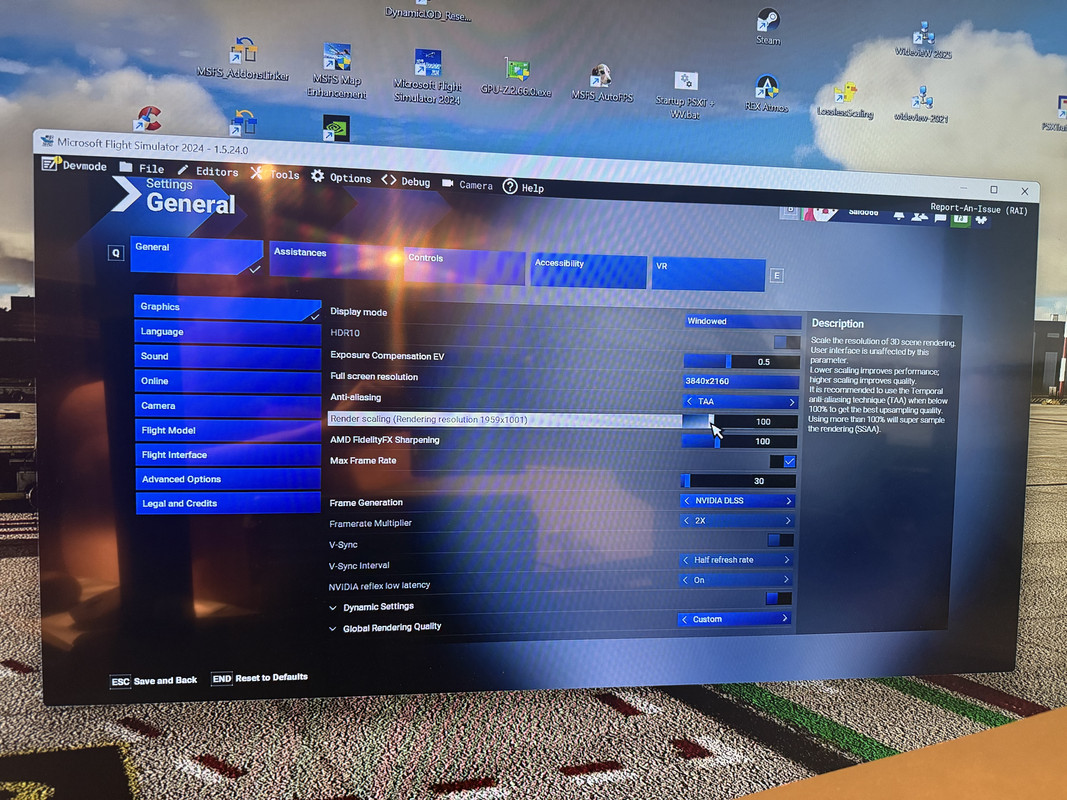Open the Language settings category
1067x800 pixels.
[x=227, y=332]
